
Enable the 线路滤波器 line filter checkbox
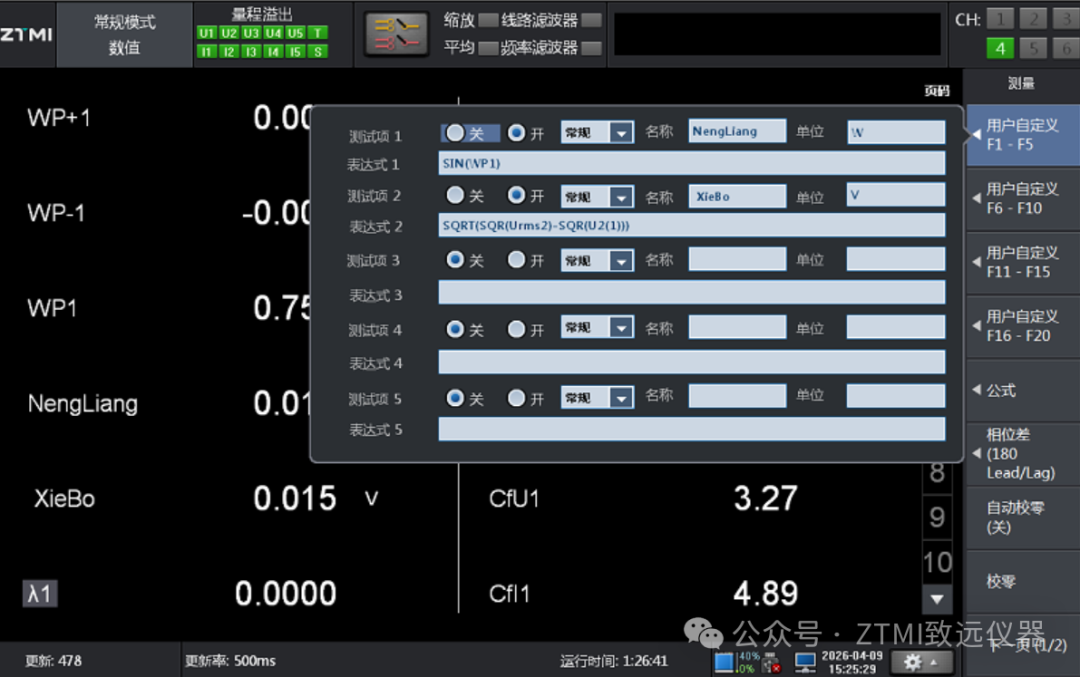tap(591, 20)
